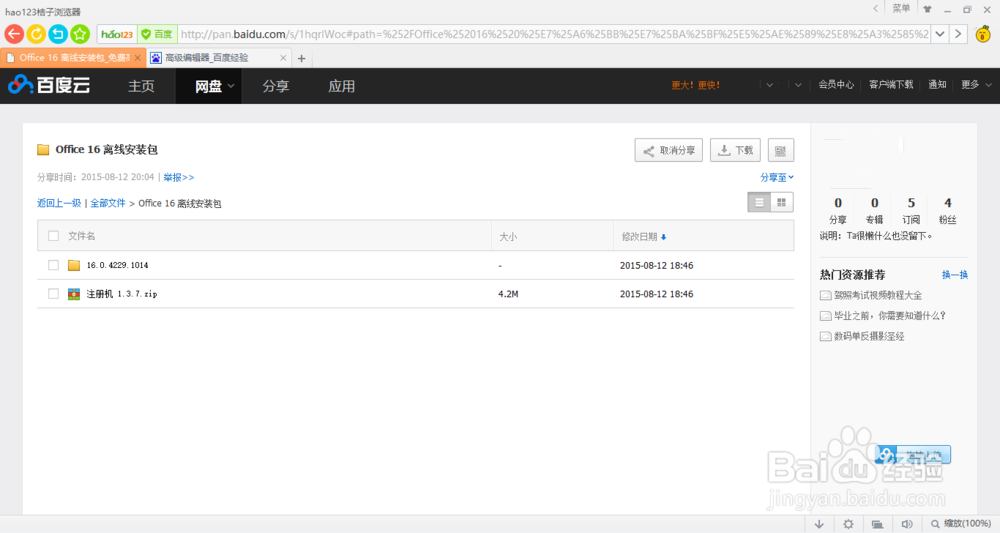Viewport: 1000px width, 533px height.
Task: Expand the second dropdown chevron before 会员中心
Action: point(798,85)
